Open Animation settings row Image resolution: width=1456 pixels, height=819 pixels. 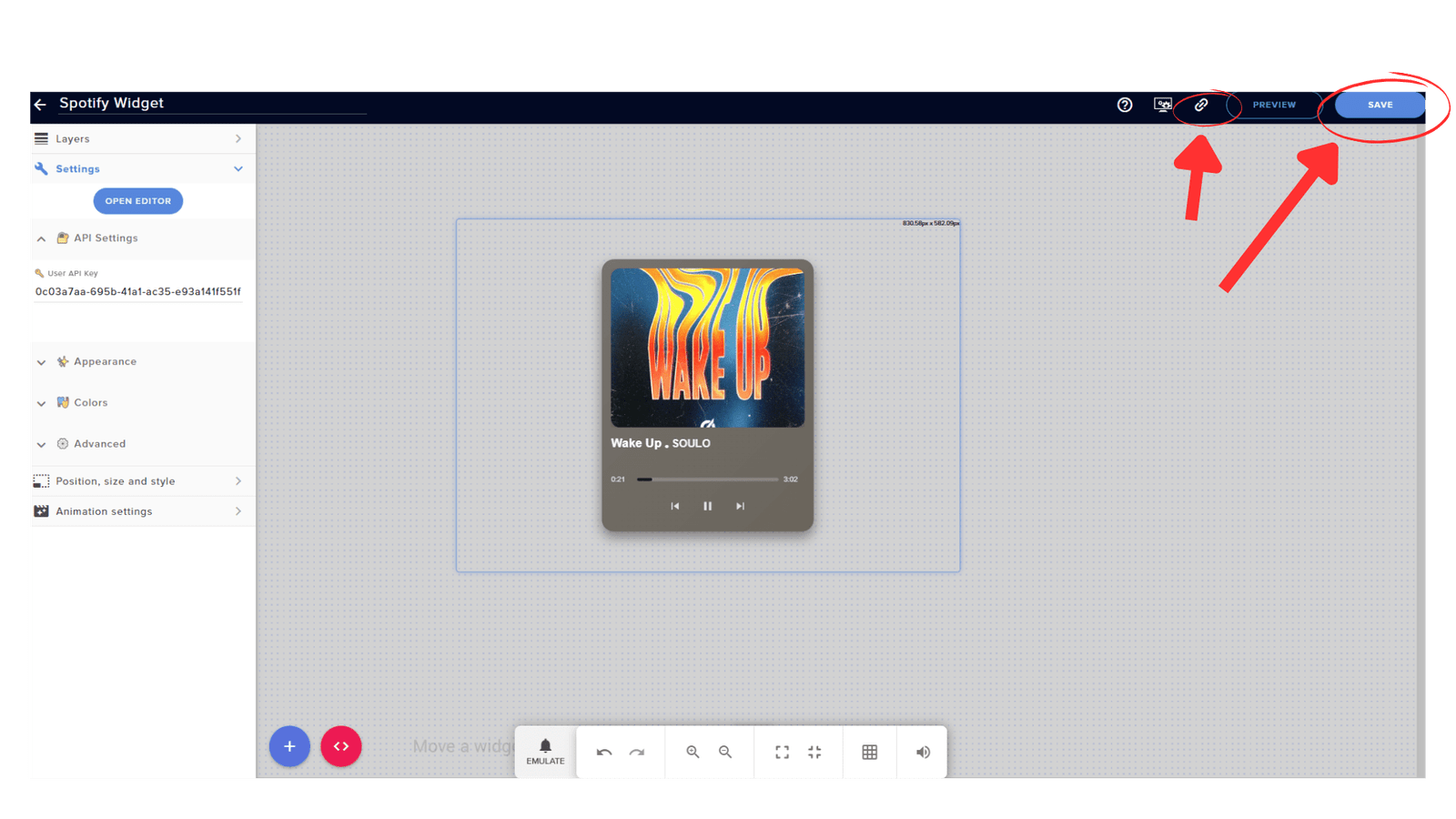pyautogui.click(x=143, y=511)
